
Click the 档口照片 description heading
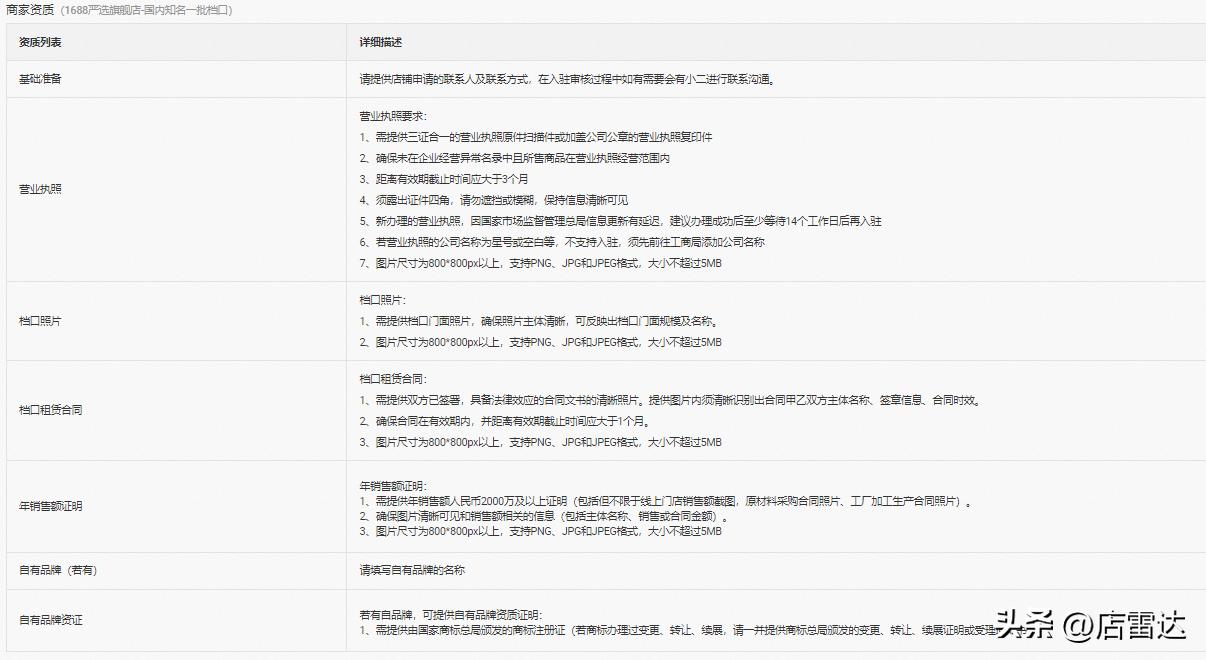(x=385, y=302)
